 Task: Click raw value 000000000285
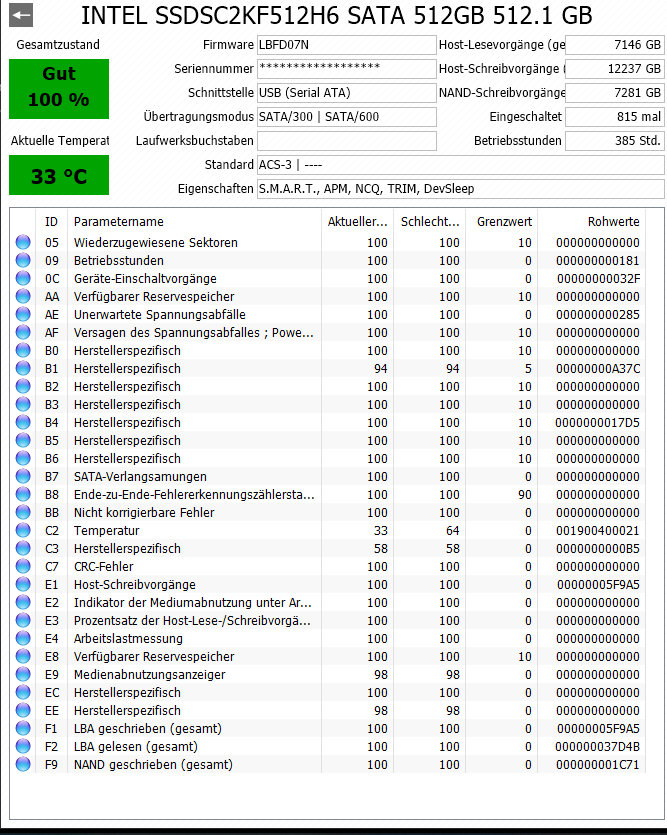tap(598, 314)
